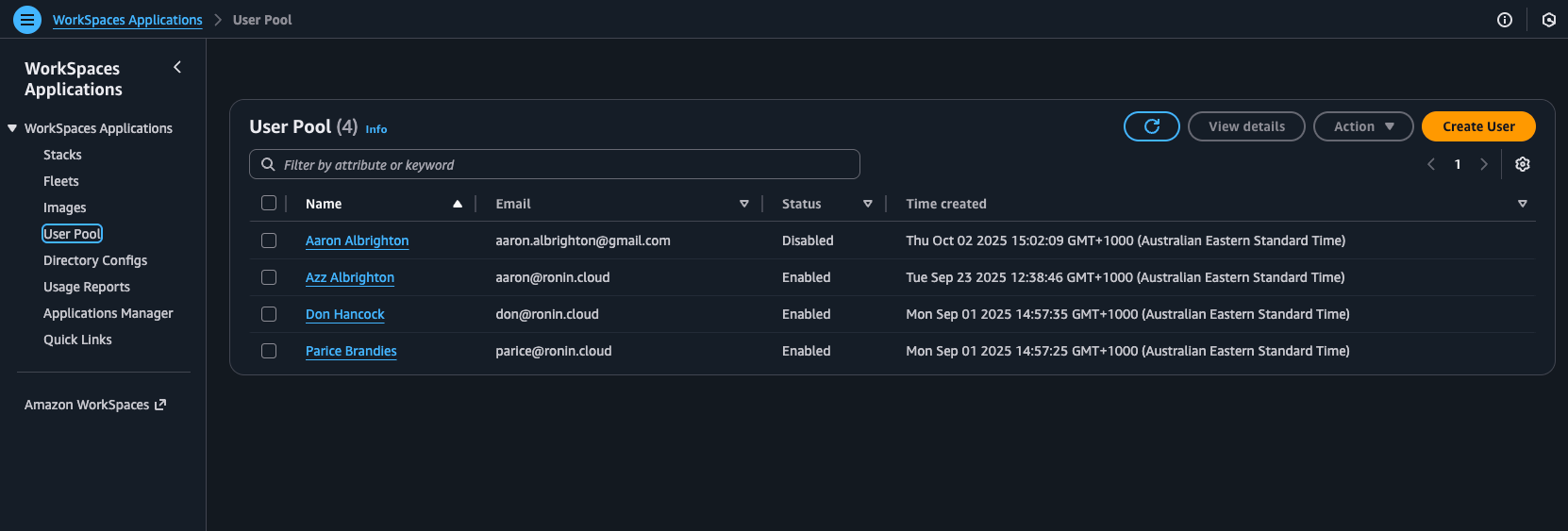Focus the filter by attribute search field

pos(555,164)
